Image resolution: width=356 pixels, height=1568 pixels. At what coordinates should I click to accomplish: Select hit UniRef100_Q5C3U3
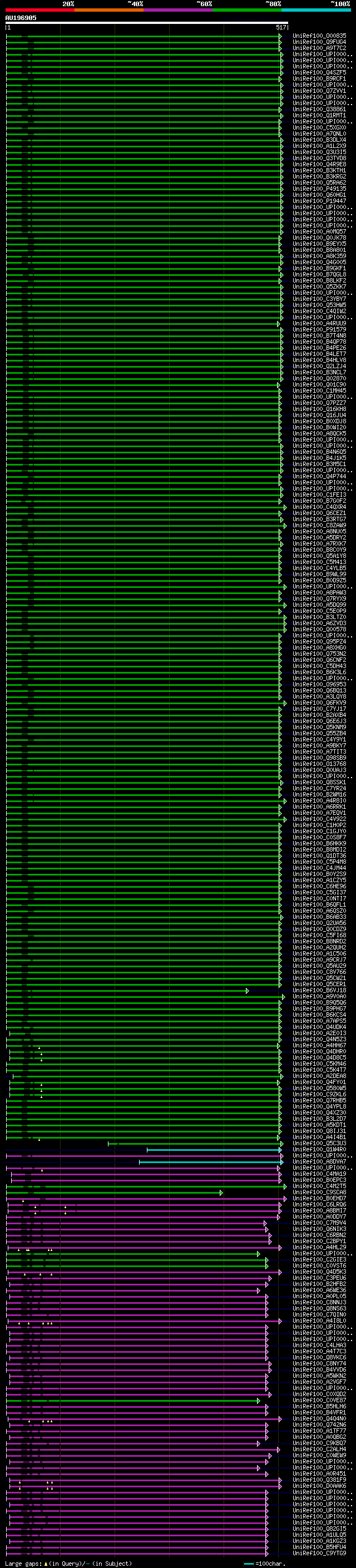coord(319,1143)
